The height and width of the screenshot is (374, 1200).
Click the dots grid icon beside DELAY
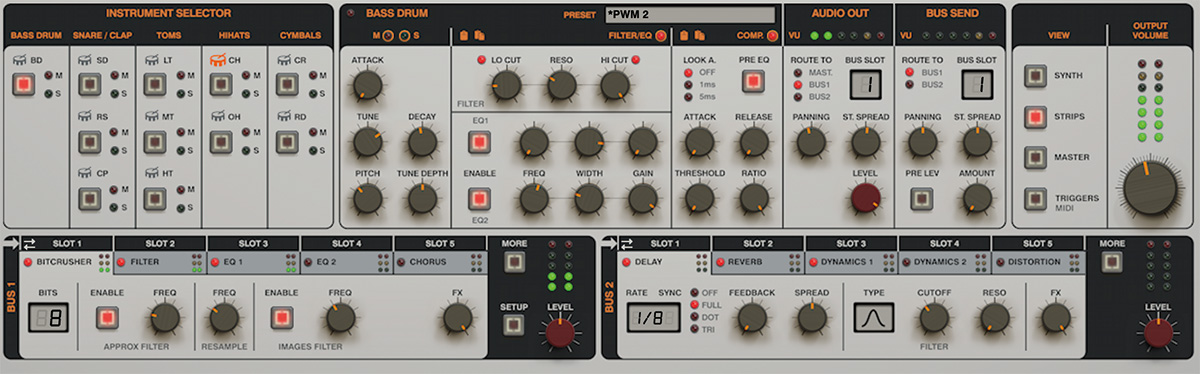(x=702, y=263)
